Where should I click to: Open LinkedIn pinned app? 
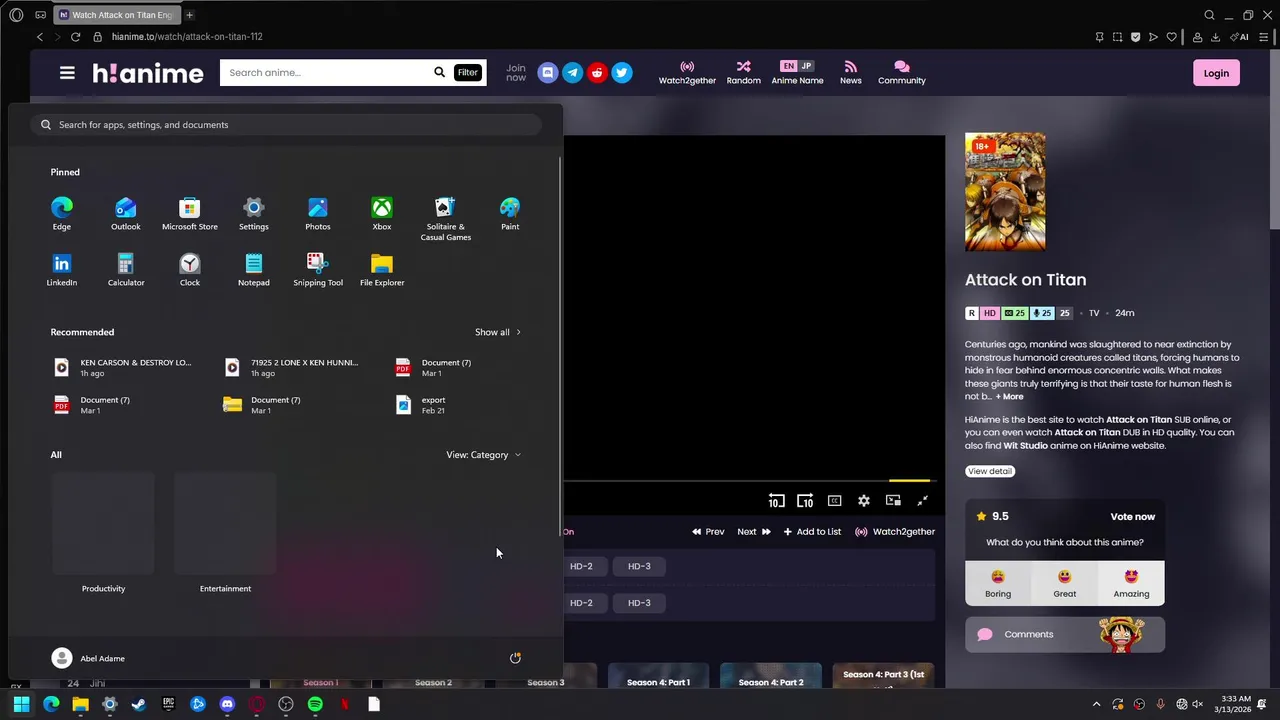tap(62, 269)
